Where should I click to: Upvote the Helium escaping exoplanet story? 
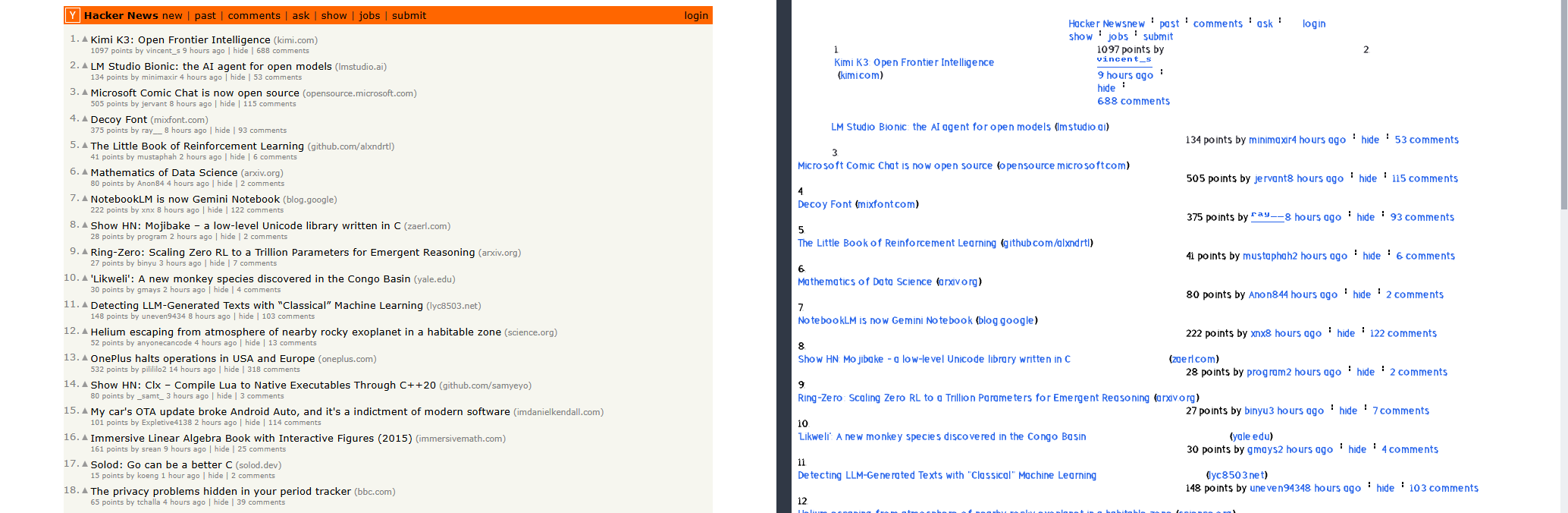[x=85, y=331]
